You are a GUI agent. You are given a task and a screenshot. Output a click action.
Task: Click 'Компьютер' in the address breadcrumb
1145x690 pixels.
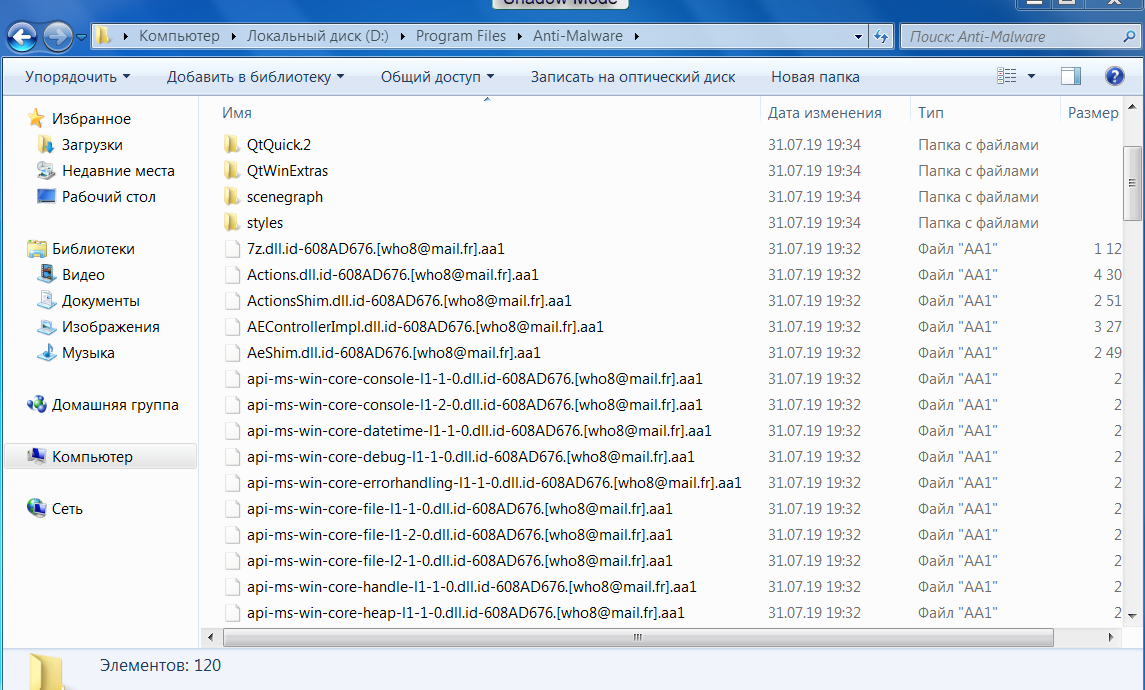click(179, 36)
